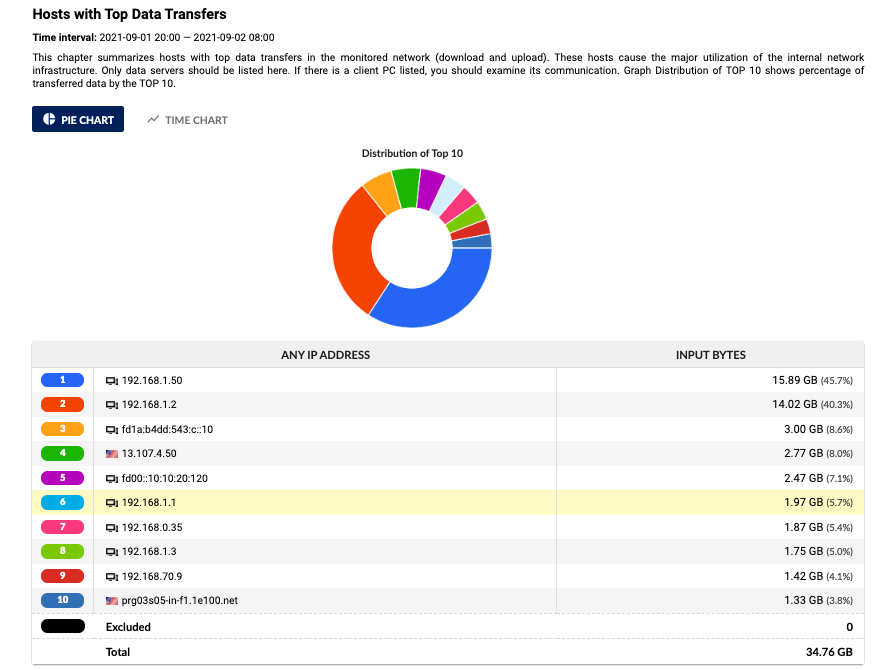Open the 192.168.1.1 IP address link
The height and width of the screenshot is (670, 896).
(x=149, y=503)
